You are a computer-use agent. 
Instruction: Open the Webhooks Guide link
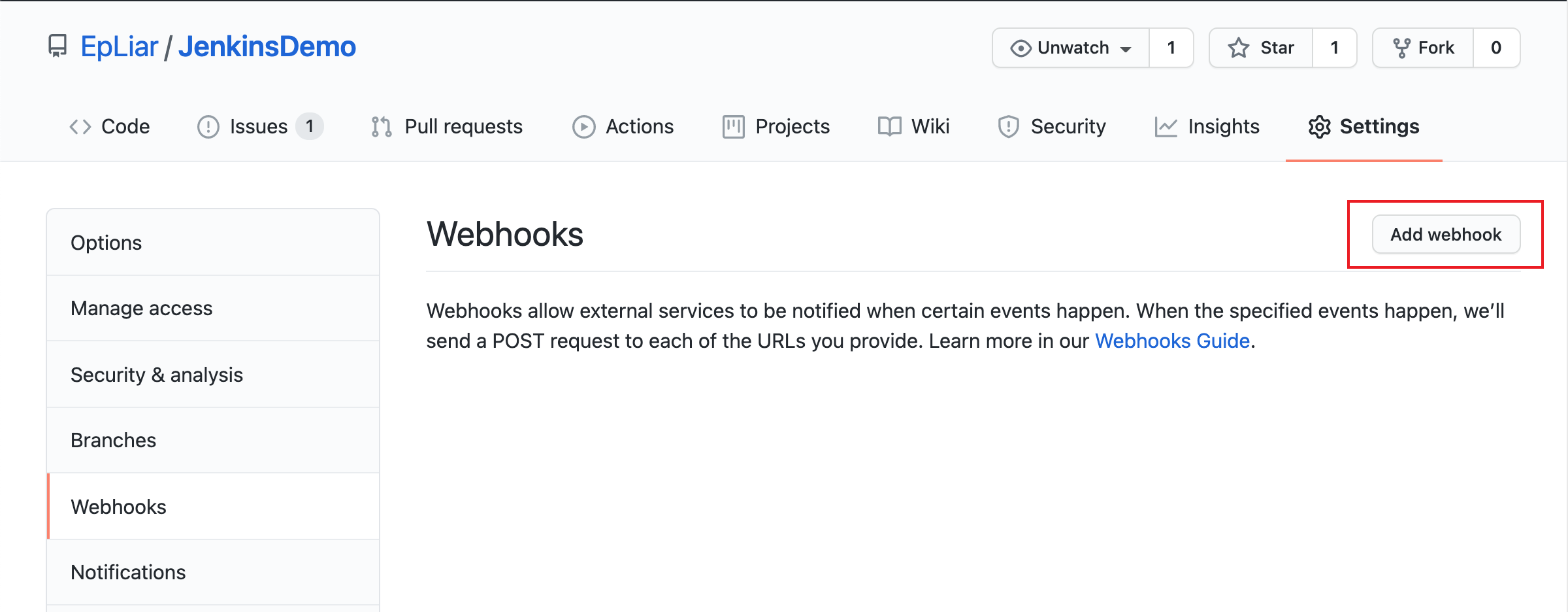pos(1173,341)
